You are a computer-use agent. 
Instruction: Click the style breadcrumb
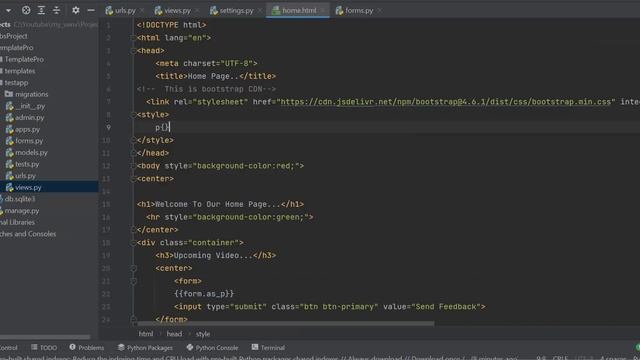click(x=203, y=334)
